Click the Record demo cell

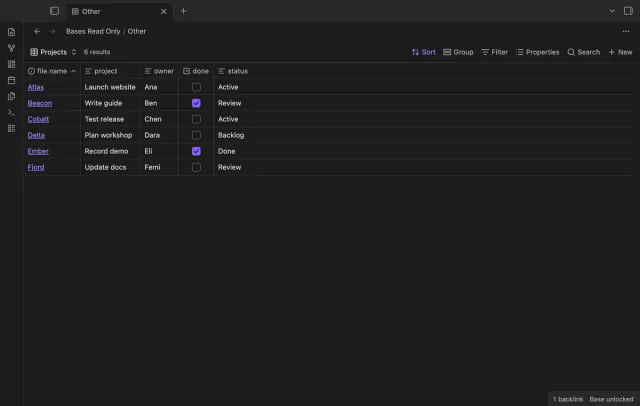(110, 151)
